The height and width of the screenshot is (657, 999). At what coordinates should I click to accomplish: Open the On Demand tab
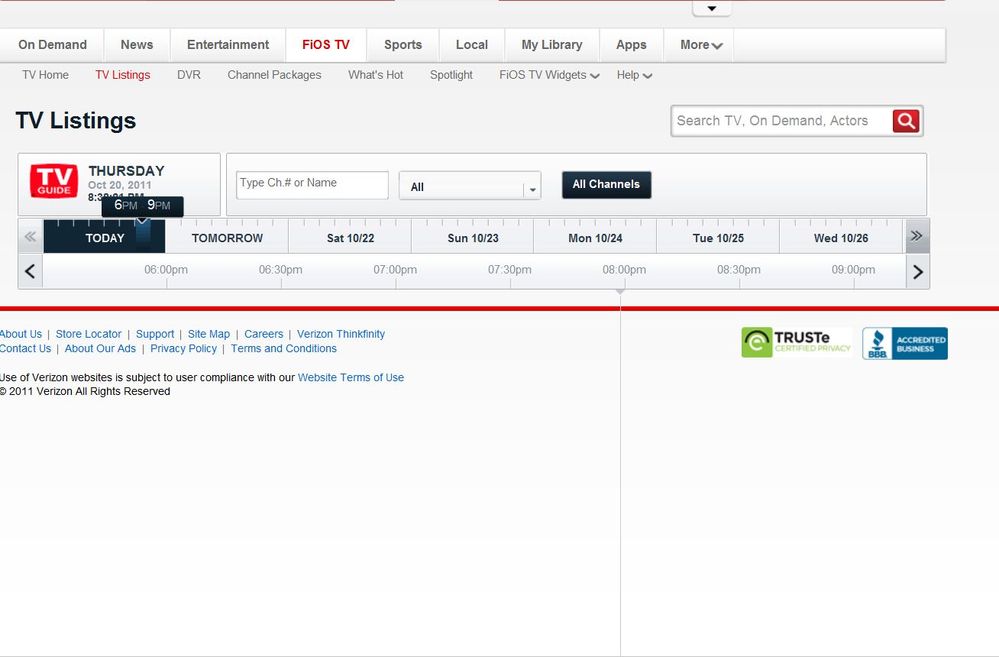click(52, 45)
